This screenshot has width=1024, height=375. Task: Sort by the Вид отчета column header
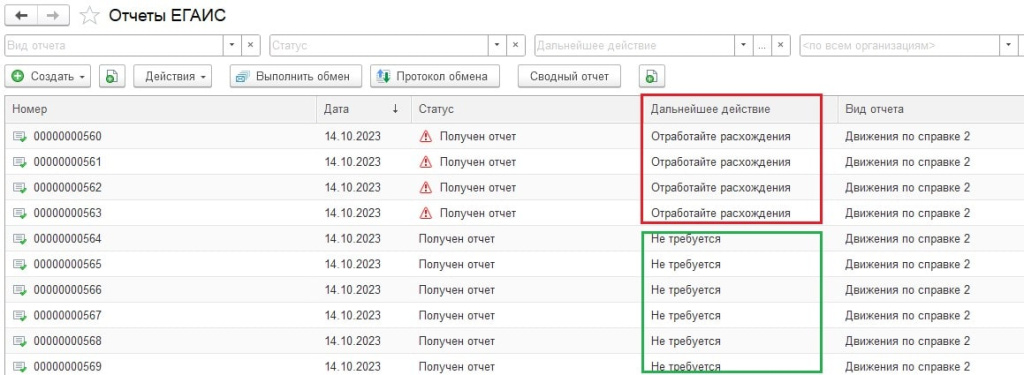[x=931, y=109]
